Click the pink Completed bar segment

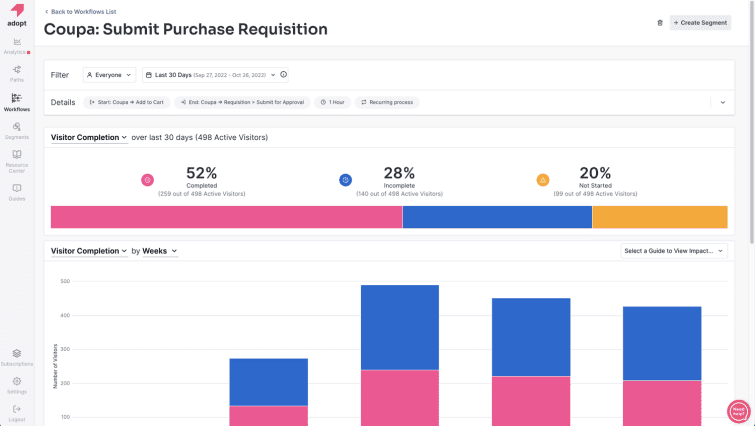226,217
